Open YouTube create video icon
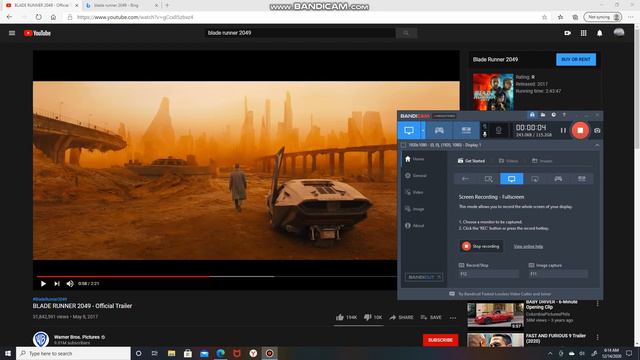Viewport: 640px width, 360px height. pyautogui.click(x=567, y=33)
